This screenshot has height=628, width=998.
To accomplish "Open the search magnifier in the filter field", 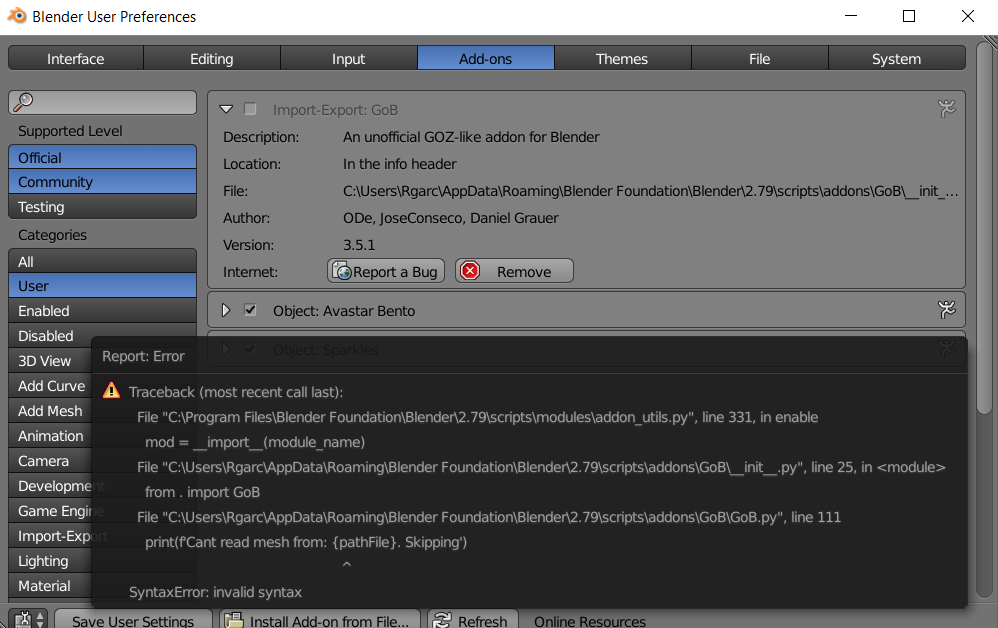I will click(21, 101).
